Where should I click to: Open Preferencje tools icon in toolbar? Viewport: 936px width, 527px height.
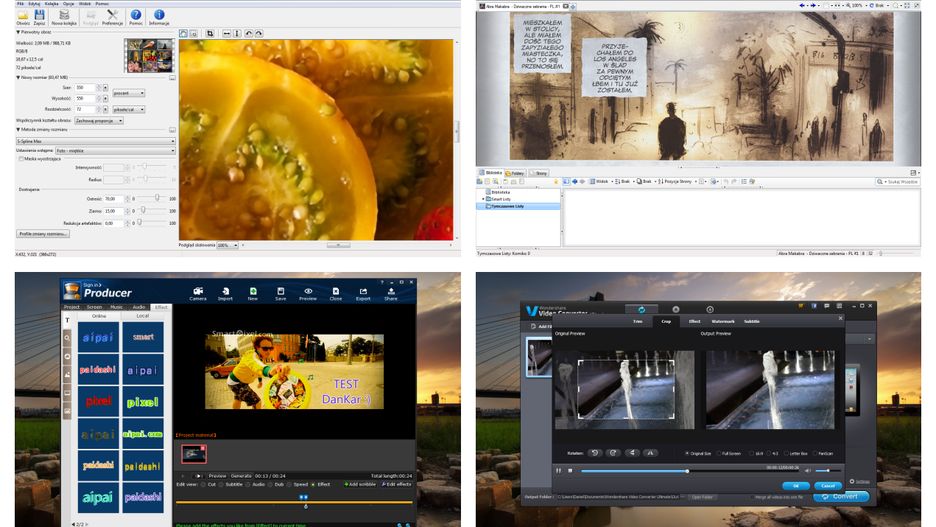tap(112, 15)
